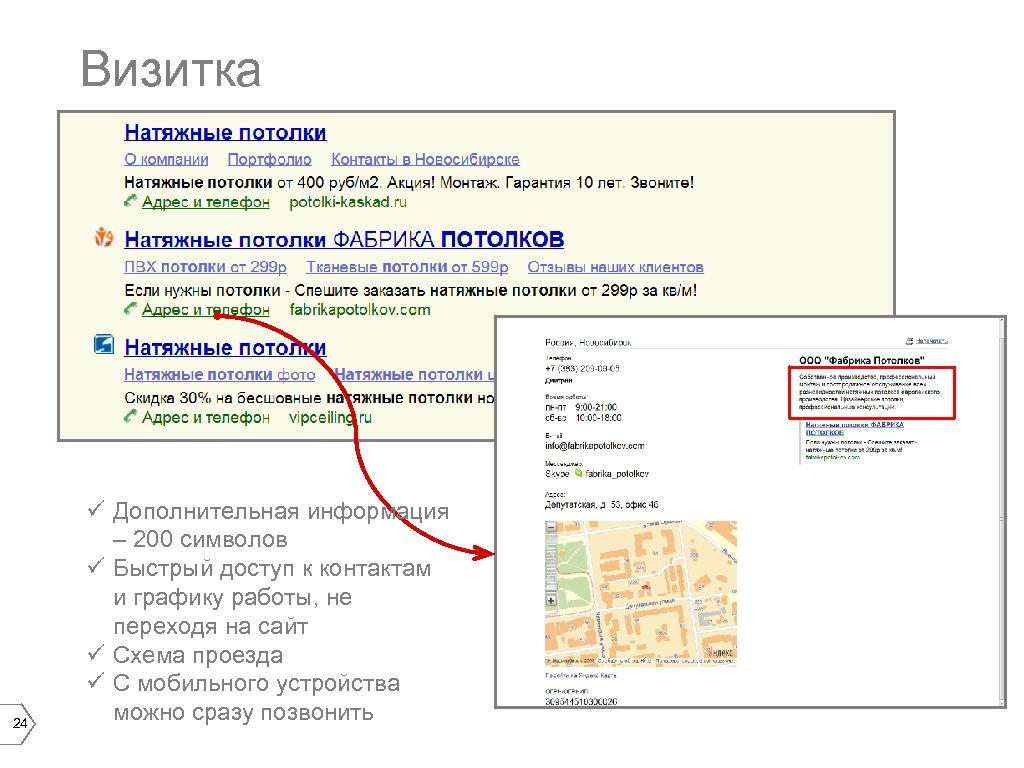Click the 'Если нужны потолки' ad description text
Viewport: 1024px width, 768px height.
coord(411,290)
